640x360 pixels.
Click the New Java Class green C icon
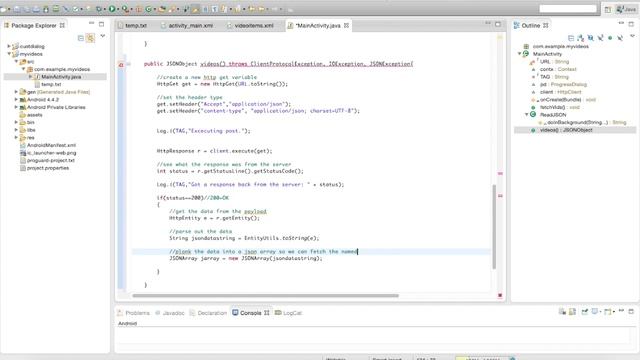149,9
